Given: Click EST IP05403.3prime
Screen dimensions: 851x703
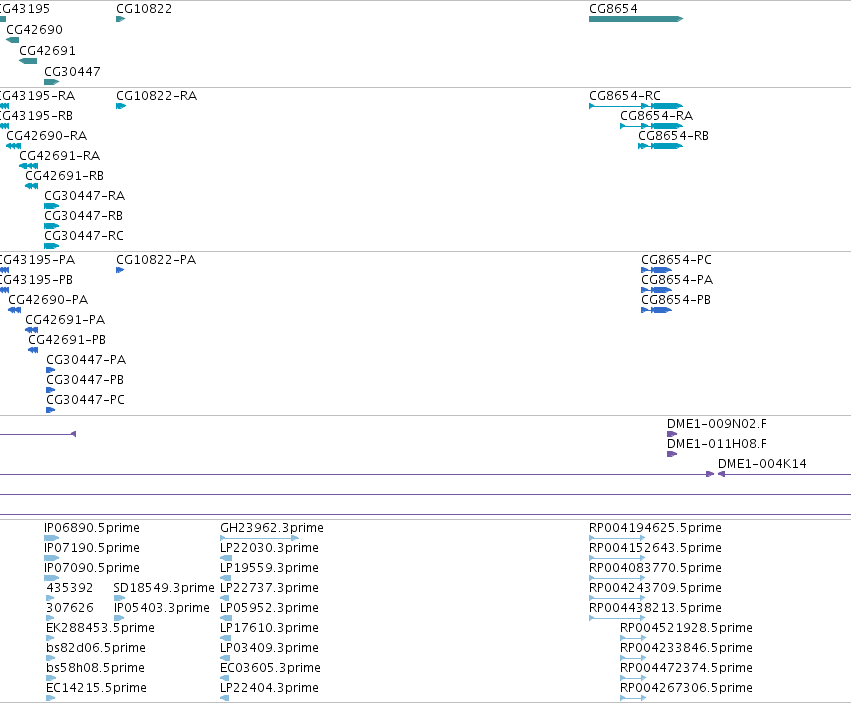Looking at the screenshot, I should [x=119, y=618].
